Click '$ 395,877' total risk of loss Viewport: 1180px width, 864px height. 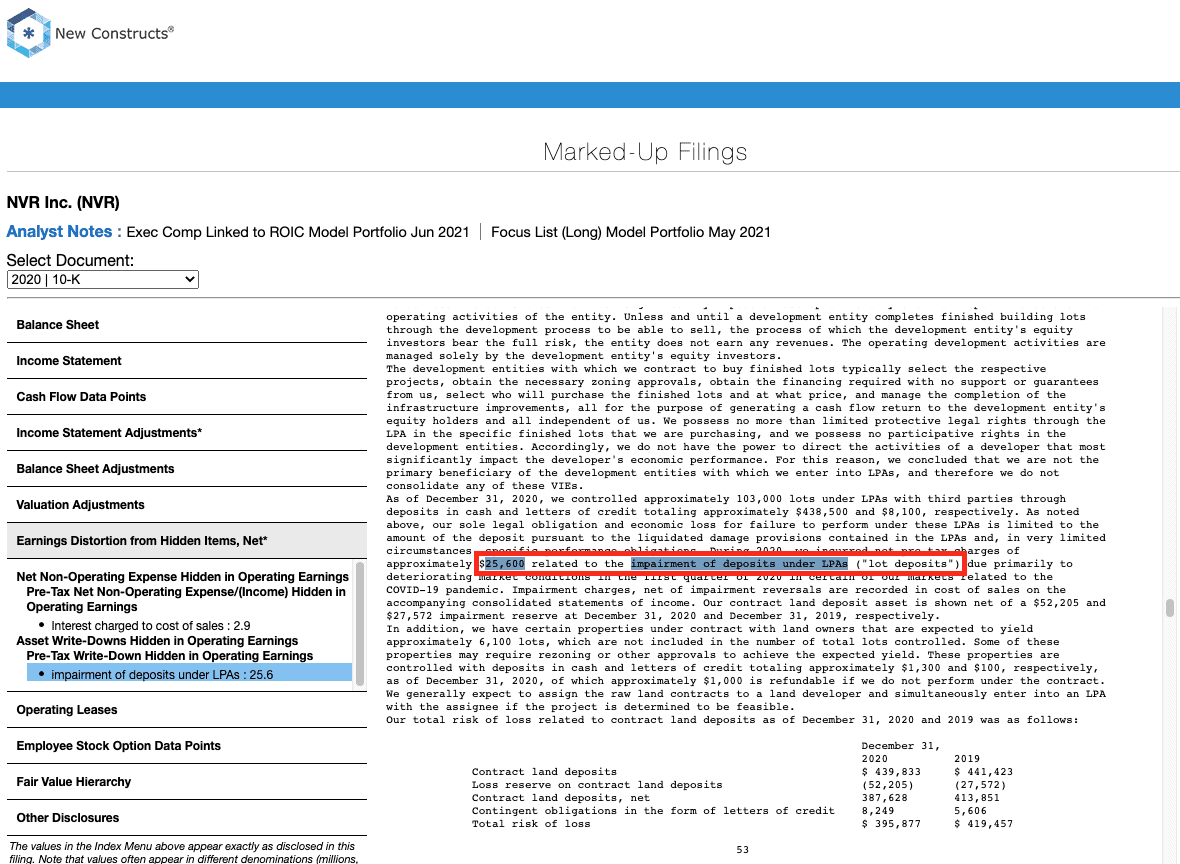[891, 824]
